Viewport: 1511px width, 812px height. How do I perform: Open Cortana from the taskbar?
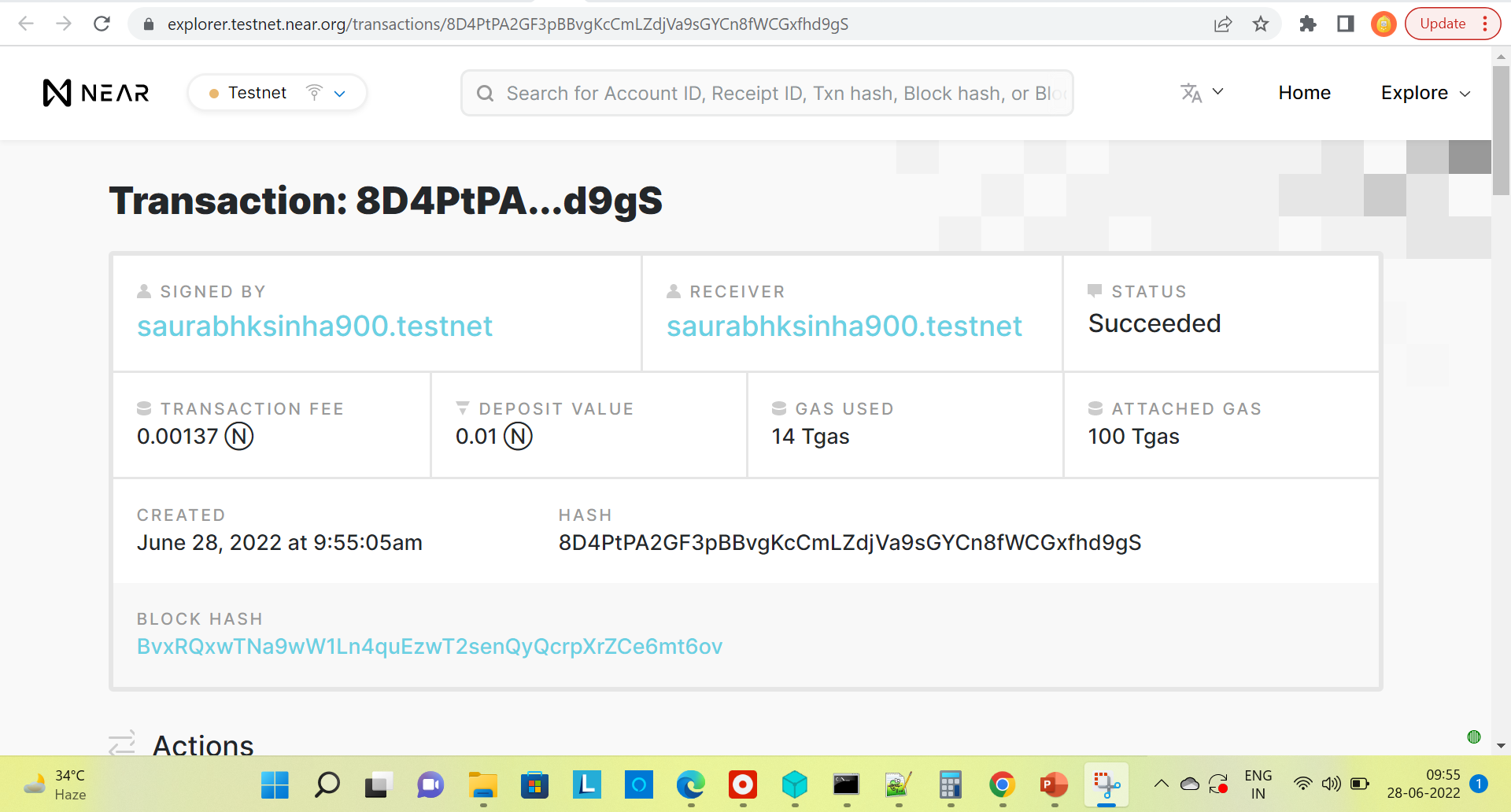click(x=638, y=784)
